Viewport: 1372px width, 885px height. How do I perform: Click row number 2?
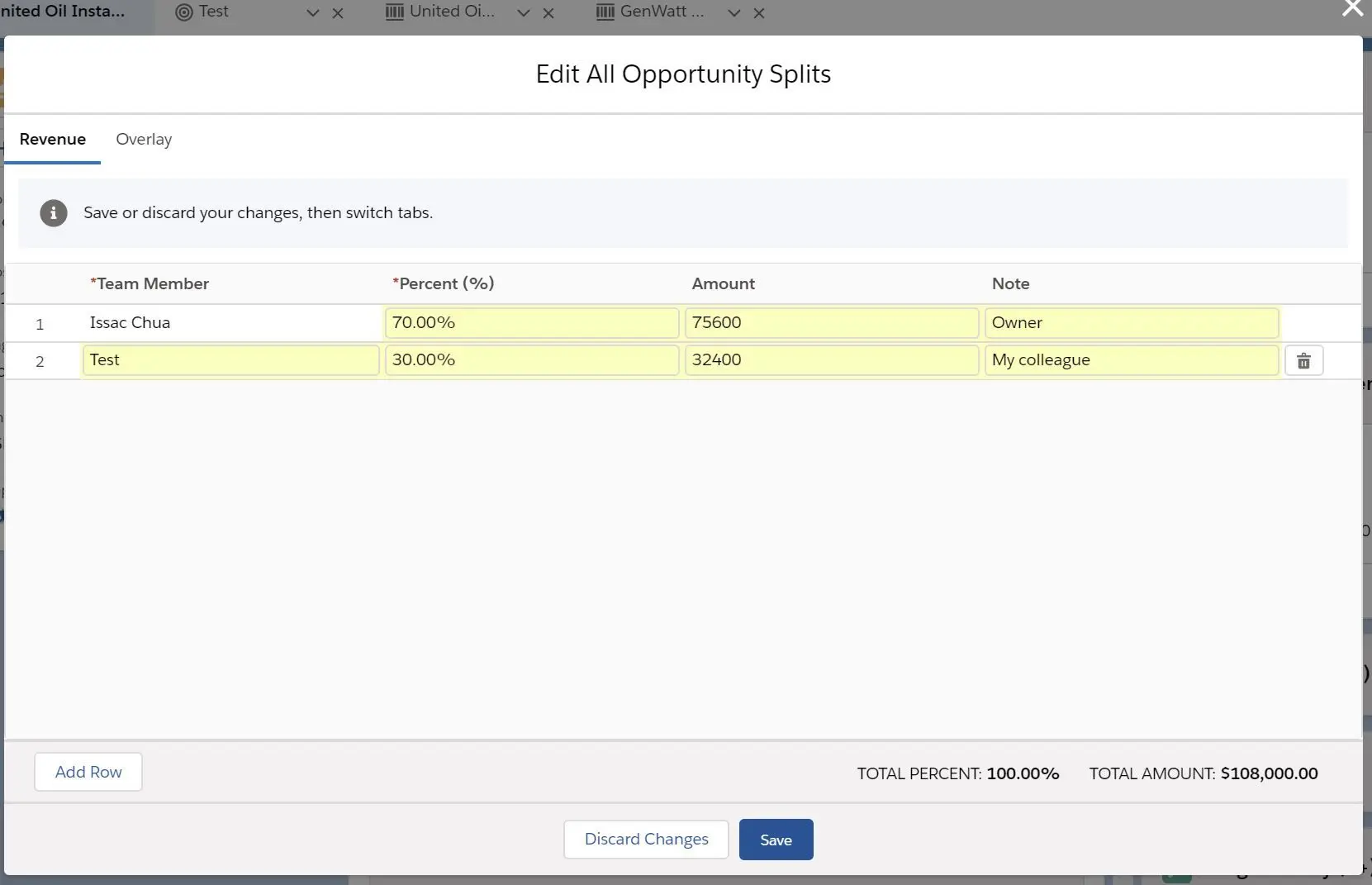click(40, 362)
